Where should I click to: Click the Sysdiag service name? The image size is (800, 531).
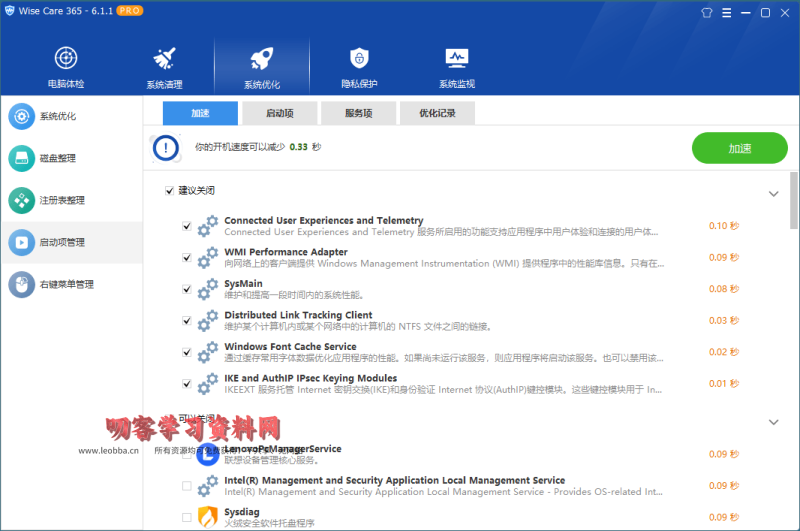click(x=242, y=512)
